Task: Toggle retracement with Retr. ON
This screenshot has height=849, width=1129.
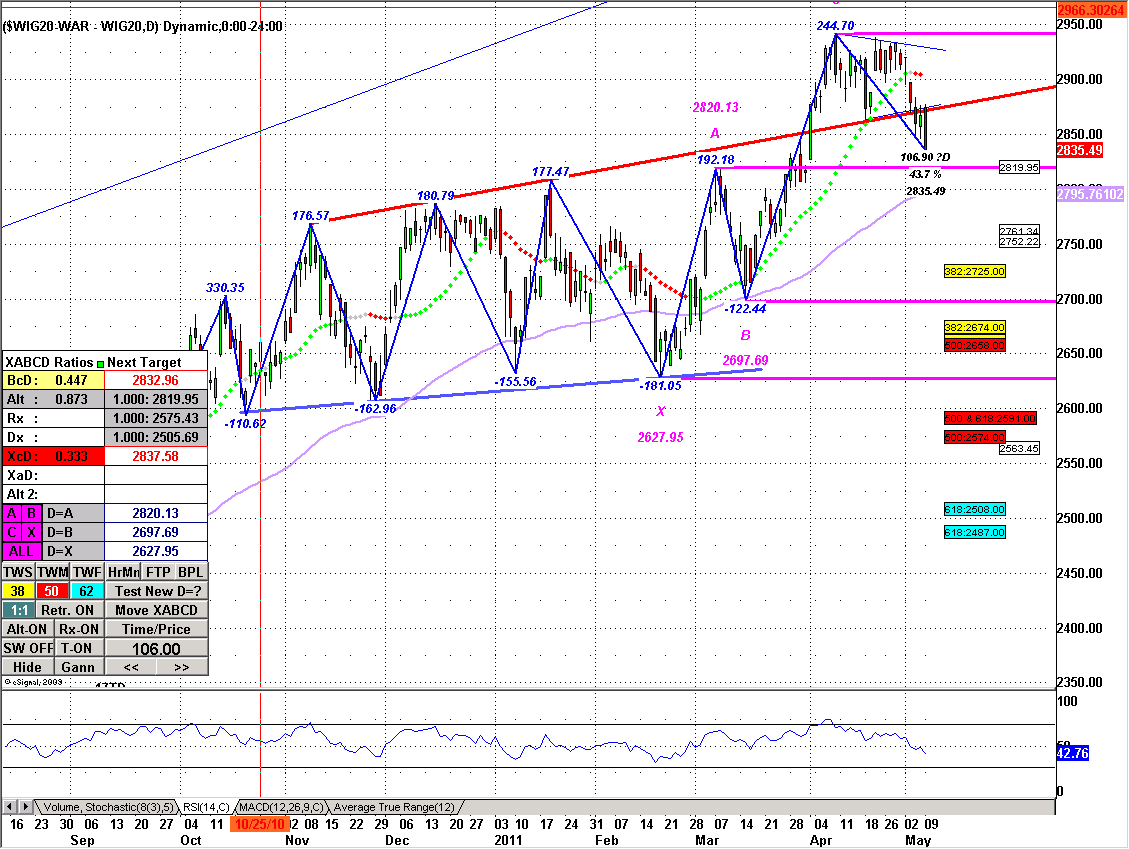Action: click(69, 610)
